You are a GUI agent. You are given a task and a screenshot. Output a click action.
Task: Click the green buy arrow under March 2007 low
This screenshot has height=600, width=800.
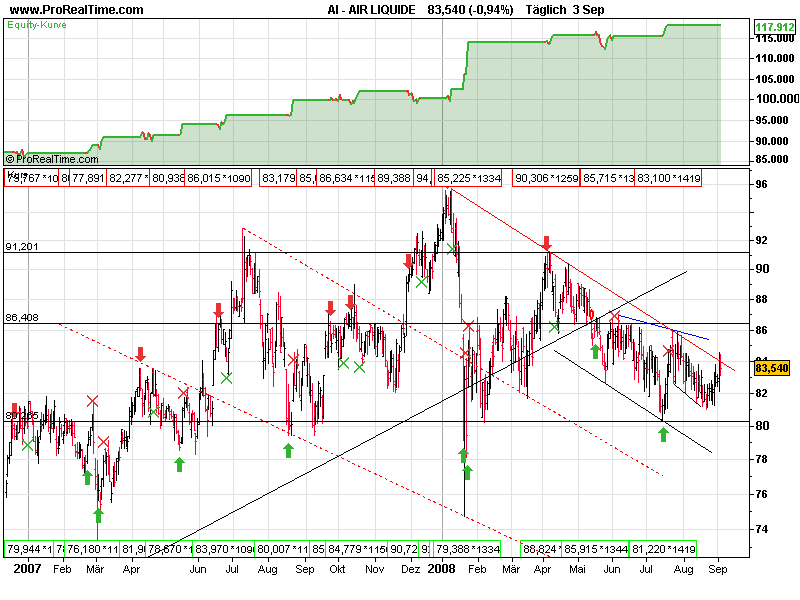click(x=98, y=515)
